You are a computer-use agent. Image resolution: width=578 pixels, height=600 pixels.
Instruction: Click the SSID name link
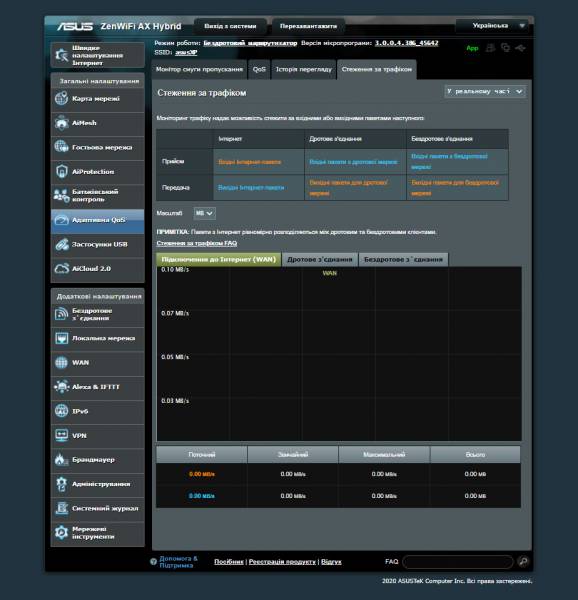tap(186, 52)
